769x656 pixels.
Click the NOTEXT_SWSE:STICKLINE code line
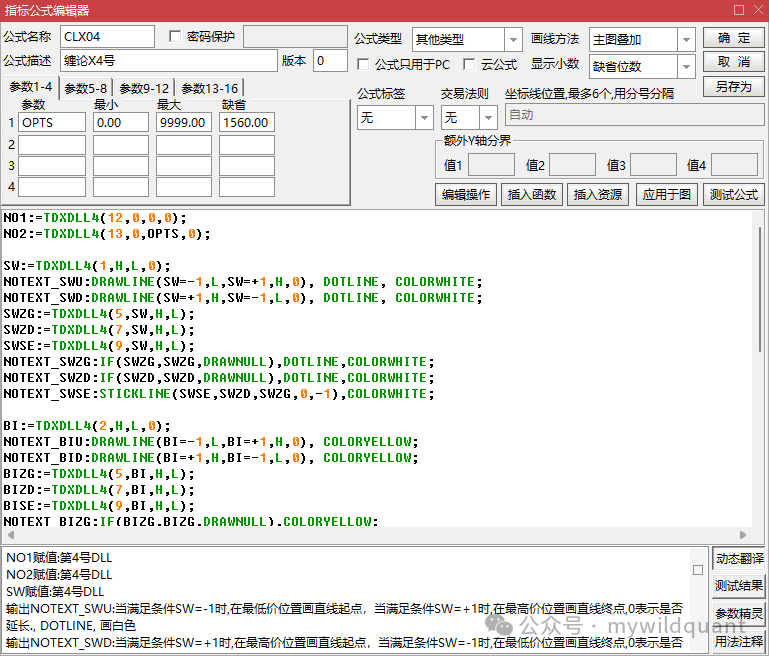pos(219,394)
